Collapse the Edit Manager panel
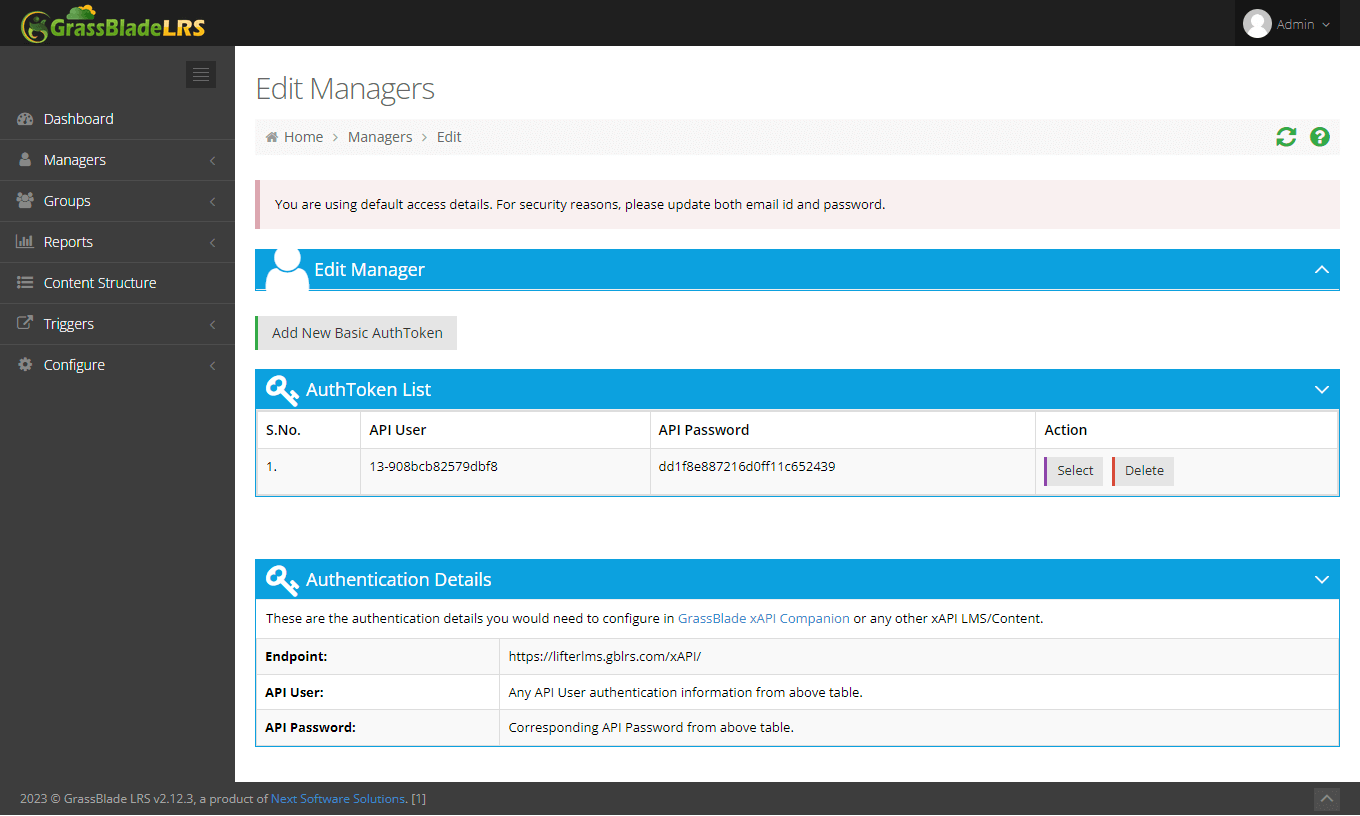 click(x=1321, y=269)
